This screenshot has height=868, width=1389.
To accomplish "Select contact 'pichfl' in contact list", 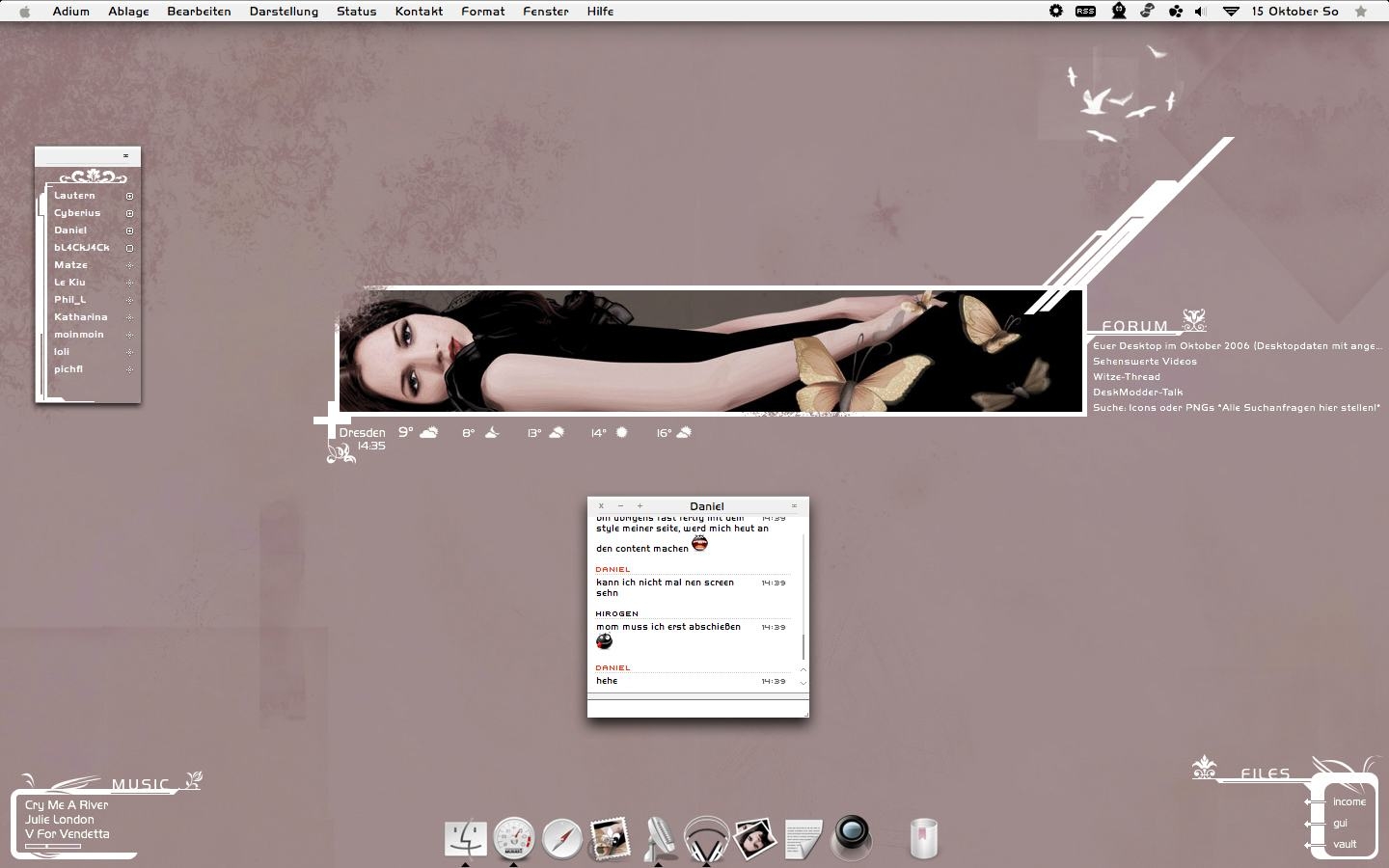I will point(68,369).
